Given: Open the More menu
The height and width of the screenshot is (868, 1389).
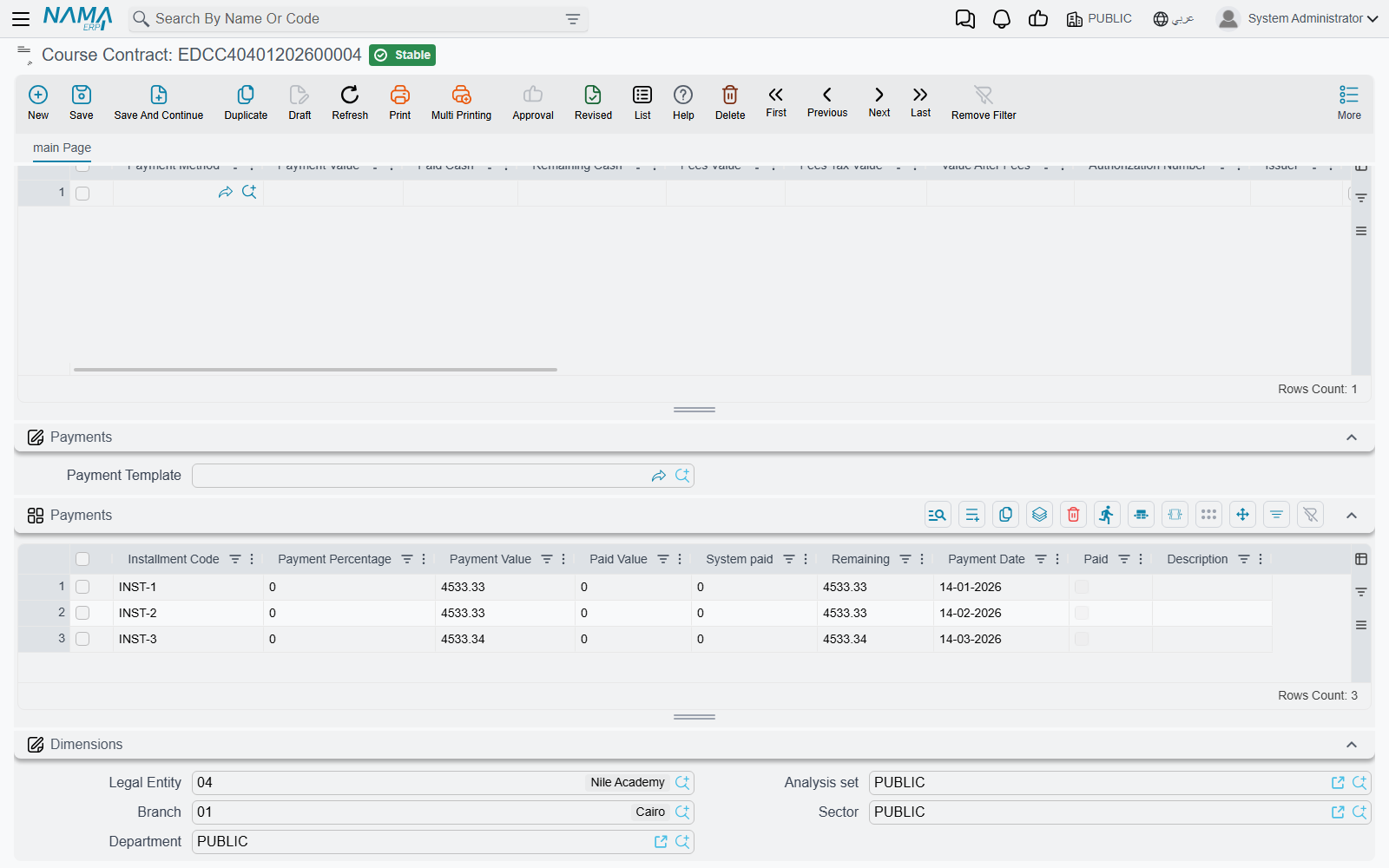Looking at the screenshot, I should point(1349,102).
